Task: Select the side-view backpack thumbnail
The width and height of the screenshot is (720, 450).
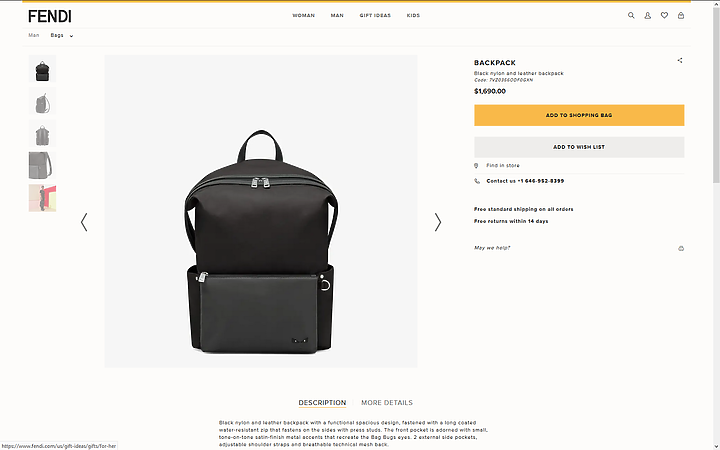Action: coord(42,101)
